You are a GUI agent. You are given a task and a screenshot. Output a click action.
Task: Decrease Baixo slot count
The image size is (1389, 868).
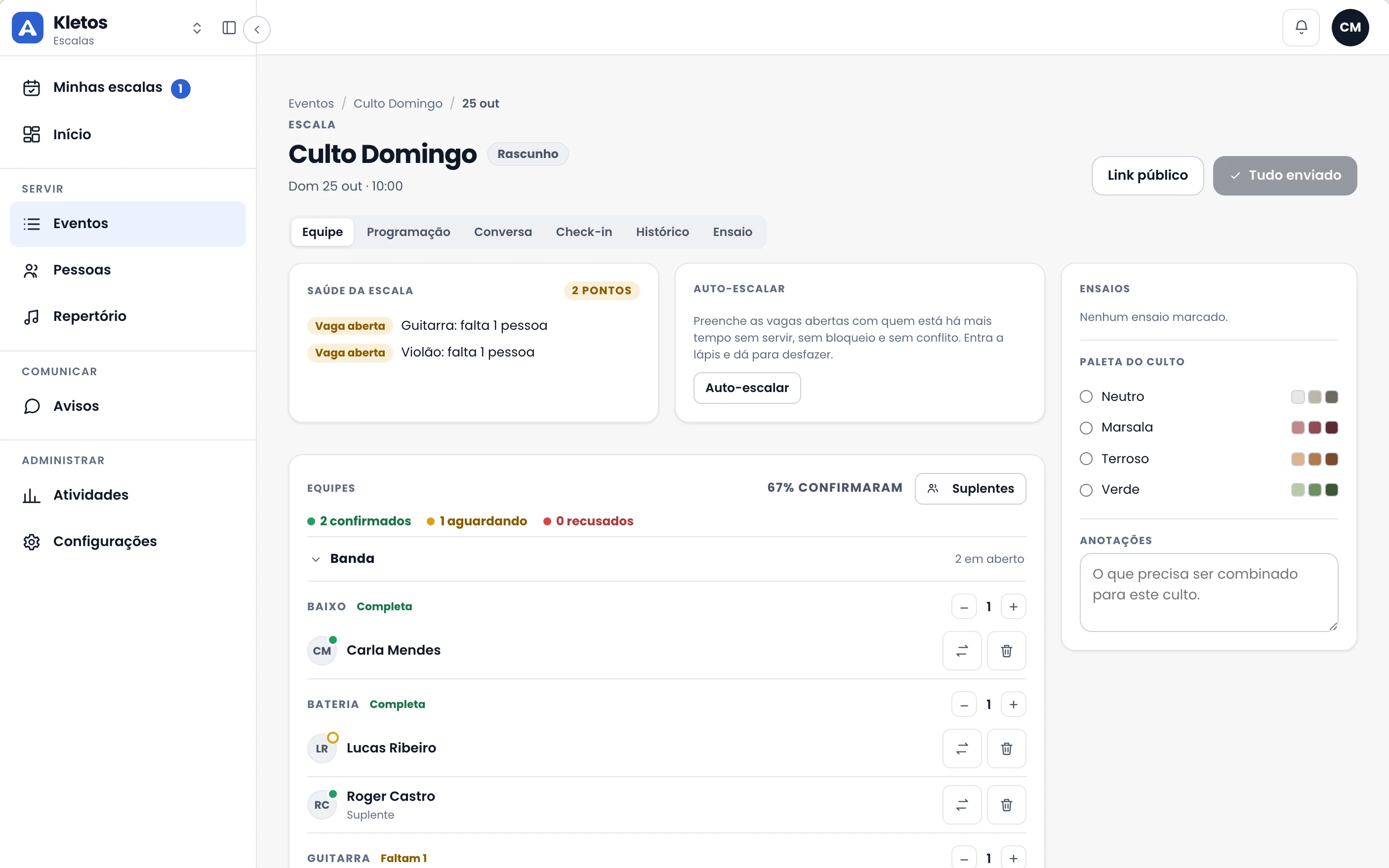pyautogui.click(x=964, y=606)
